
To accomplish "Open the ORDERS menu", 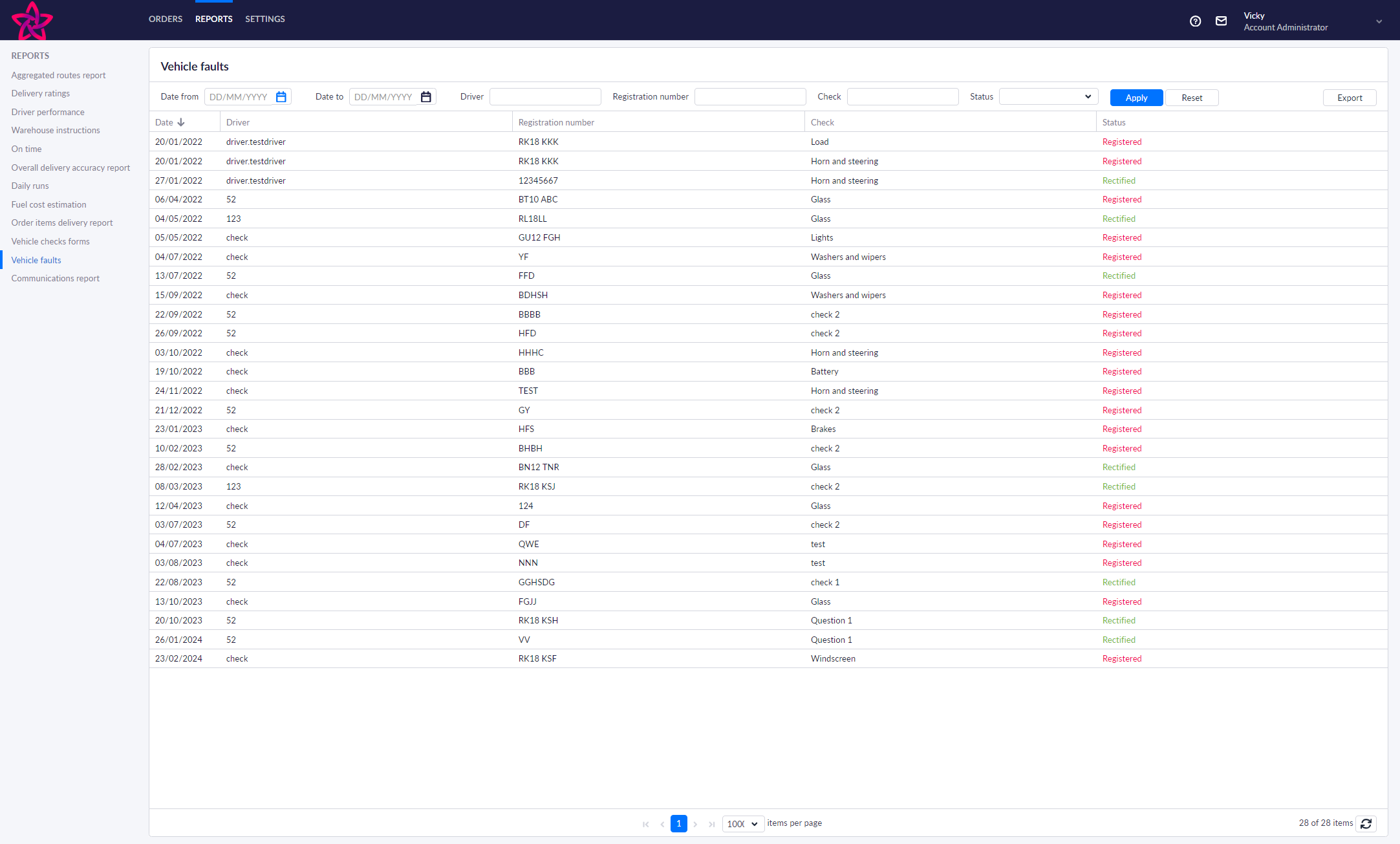I will click(166, 19).
